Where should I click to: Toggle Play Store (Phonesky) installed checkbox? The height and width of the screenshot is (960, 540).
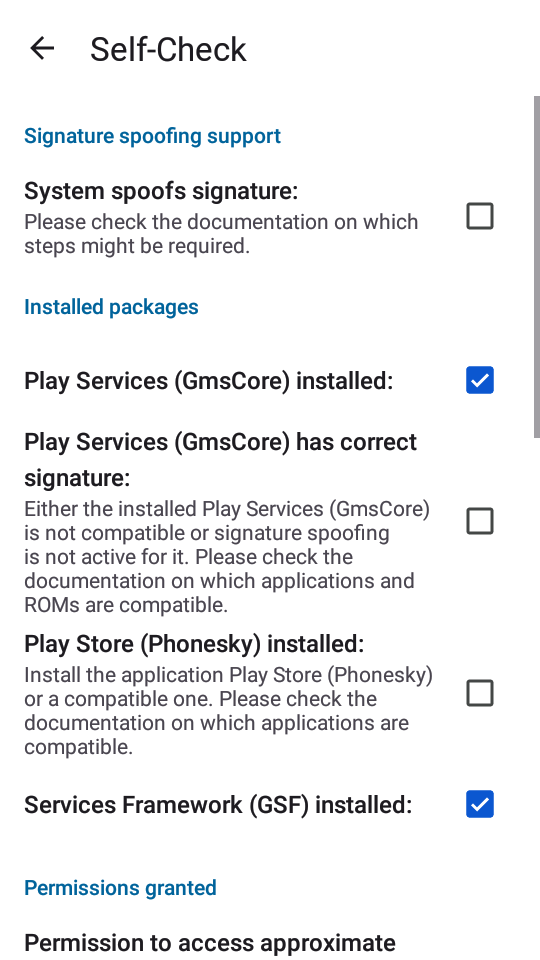click(x=479, y=693)
